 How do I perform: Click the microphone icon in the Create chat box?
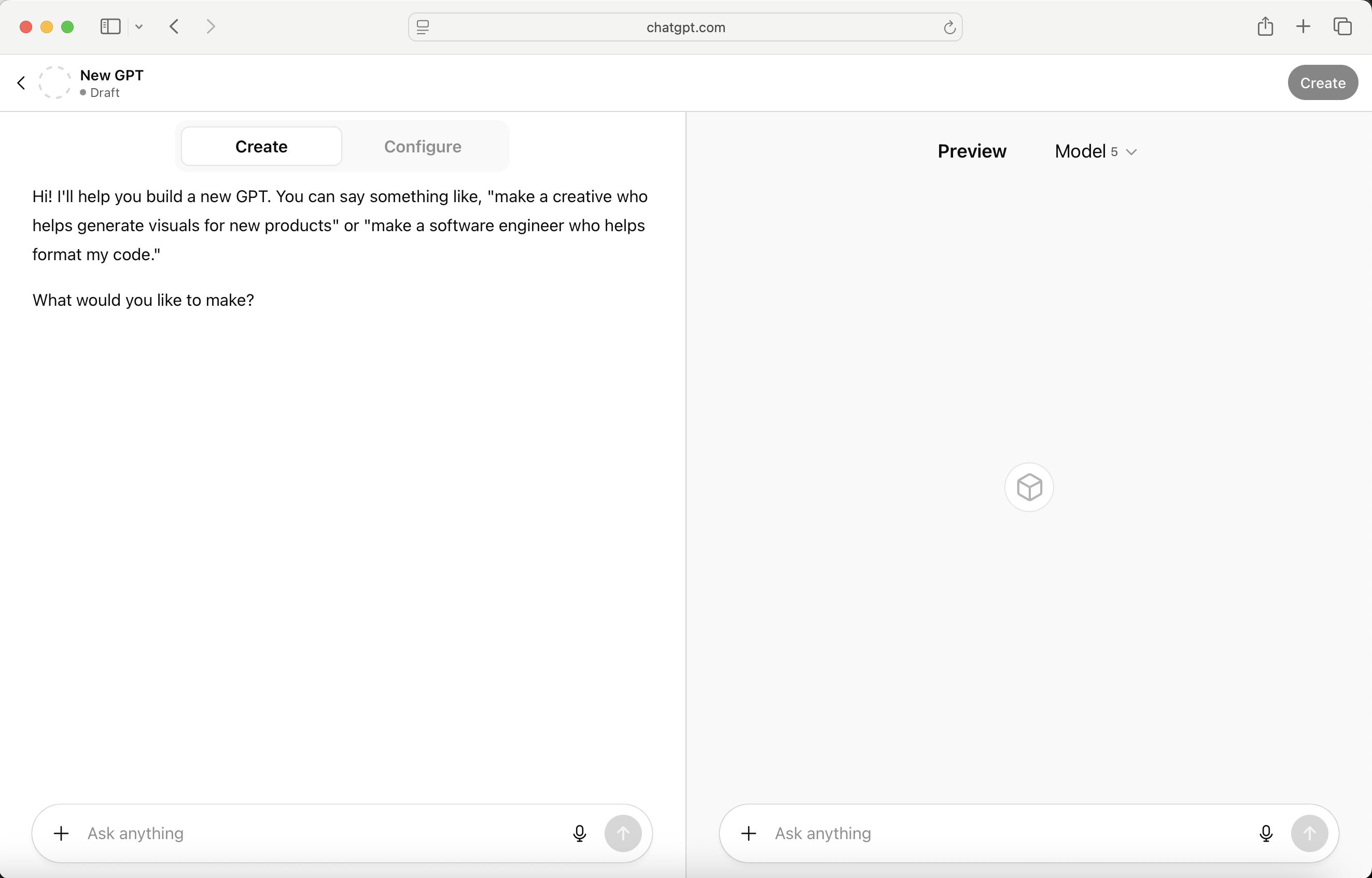coord(579,833)
